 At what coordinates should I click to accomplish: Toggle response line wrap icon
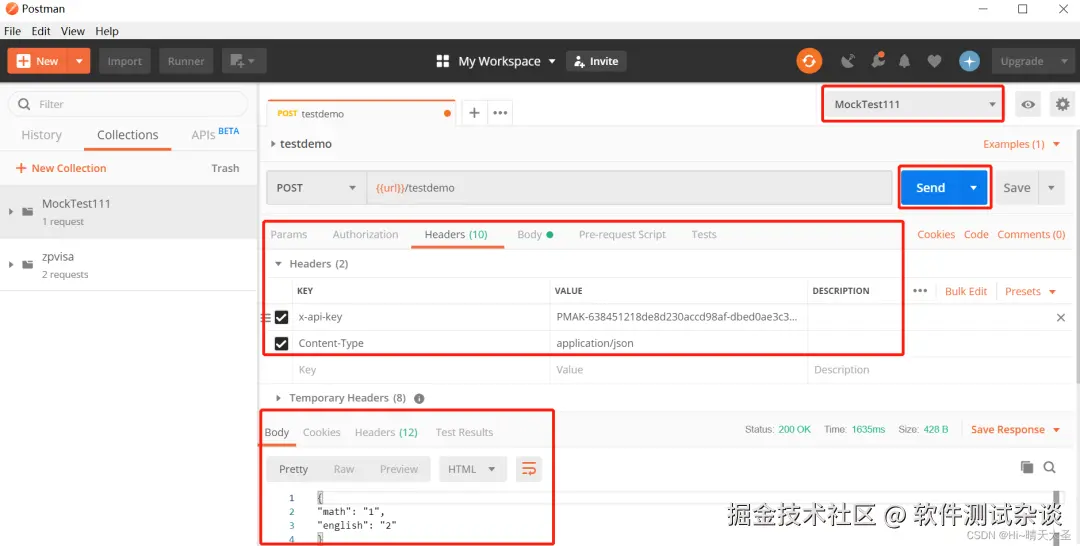(x=529, y=469)
